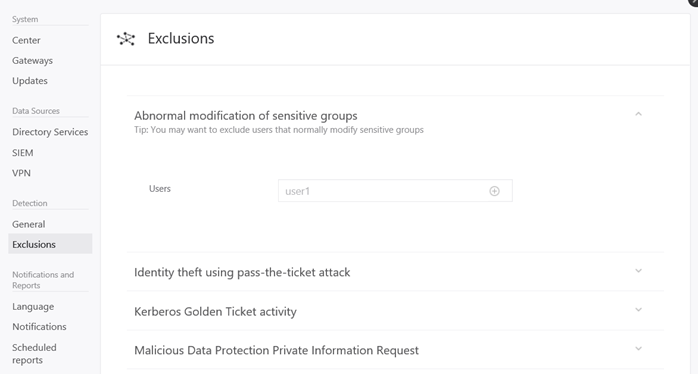Viewport: 698px width, 374px height.
Task: Select VPN under Data Sources
Action: tap(21, 173)
